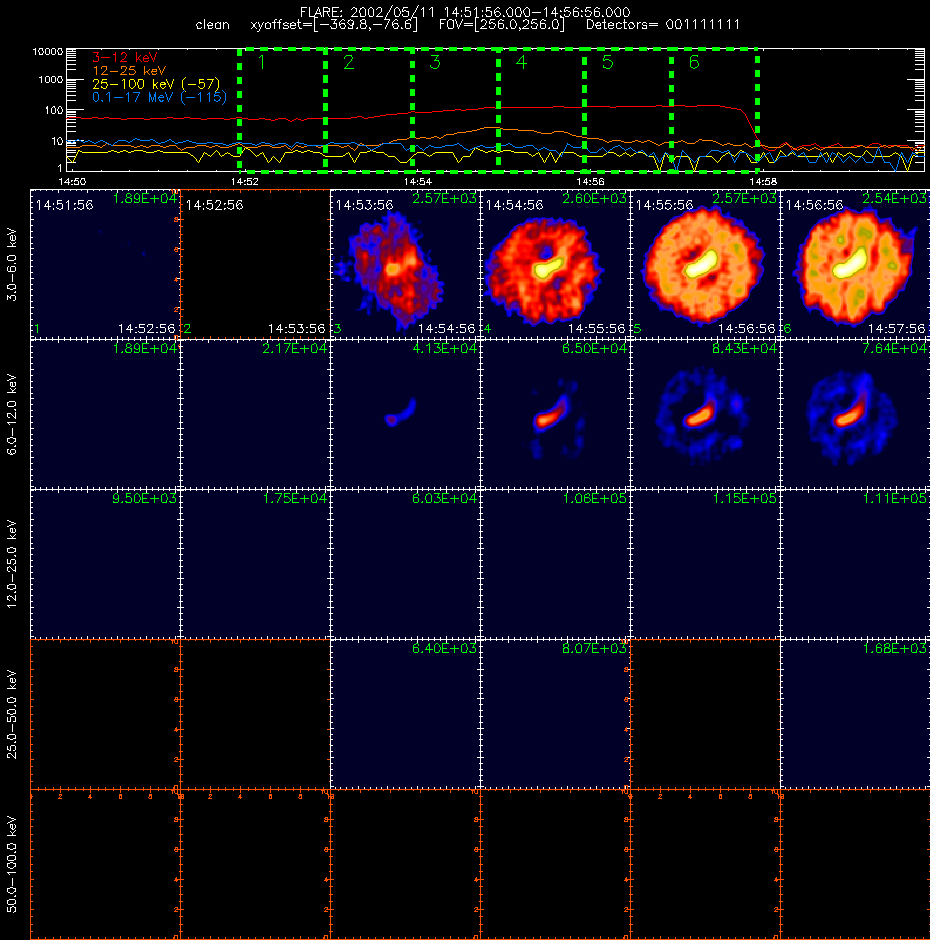
Task: Pick interval number 4 in the light curve
Action: pyautogui.click(x=521, y=62)
